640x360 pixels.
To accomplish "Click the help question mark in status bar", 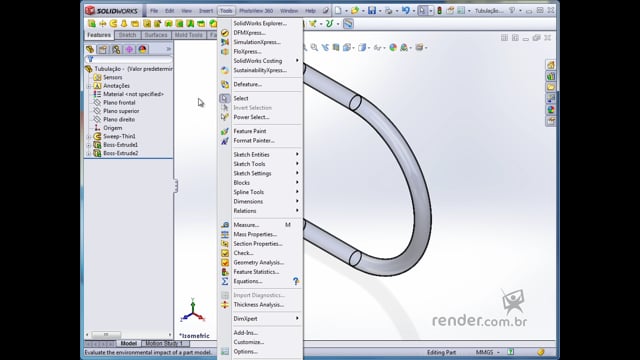I will (510, 352).
